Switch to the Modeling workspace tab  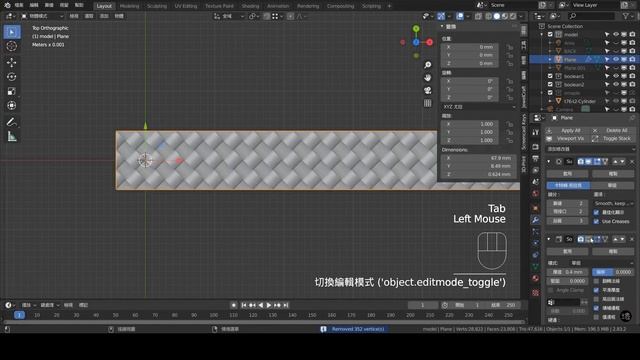click(129, 6)
